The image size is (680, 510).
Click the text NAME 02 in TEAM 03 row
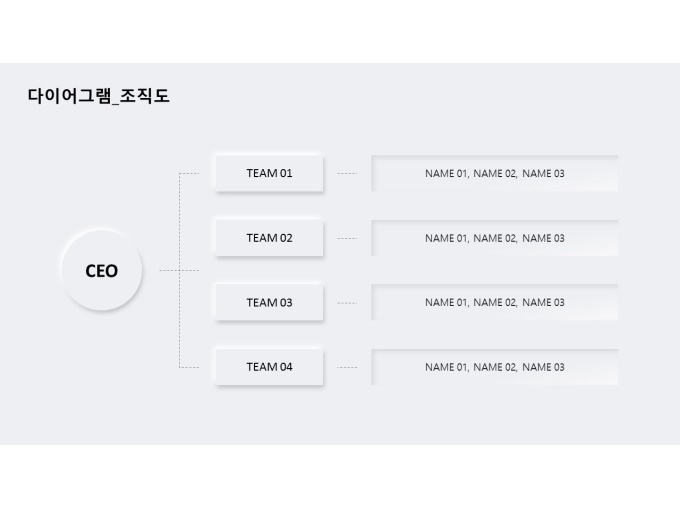[x=494, y=303]
